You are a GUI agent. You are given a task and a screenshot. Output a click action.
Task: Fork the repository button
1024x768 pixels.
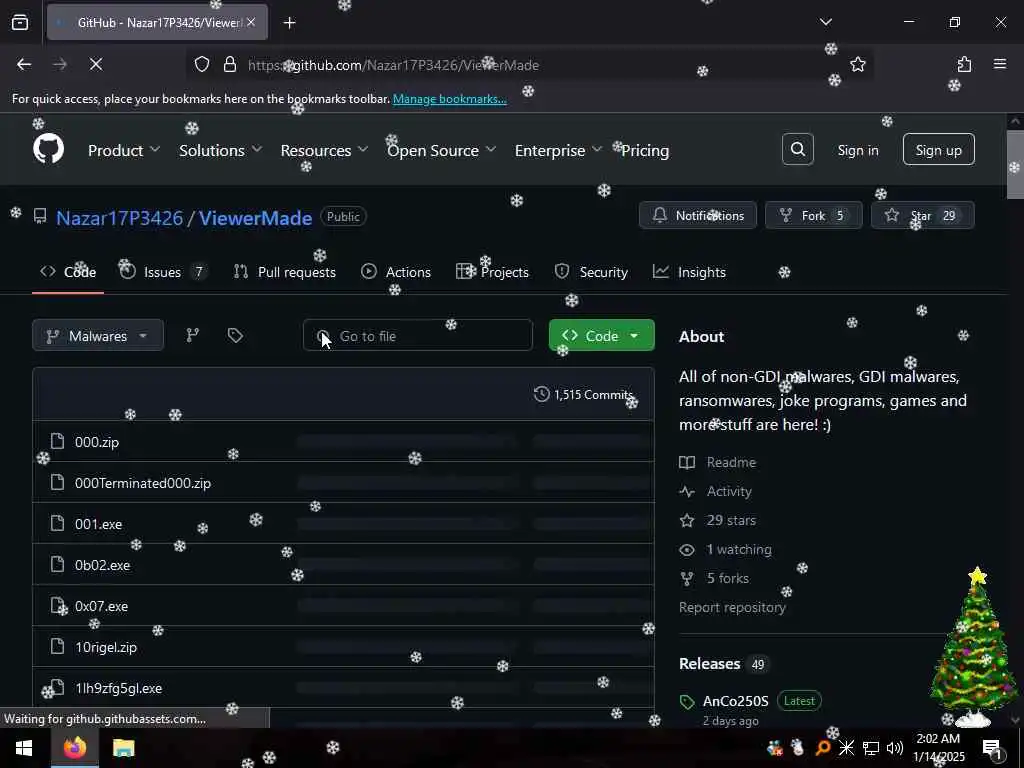coord(814,216)
